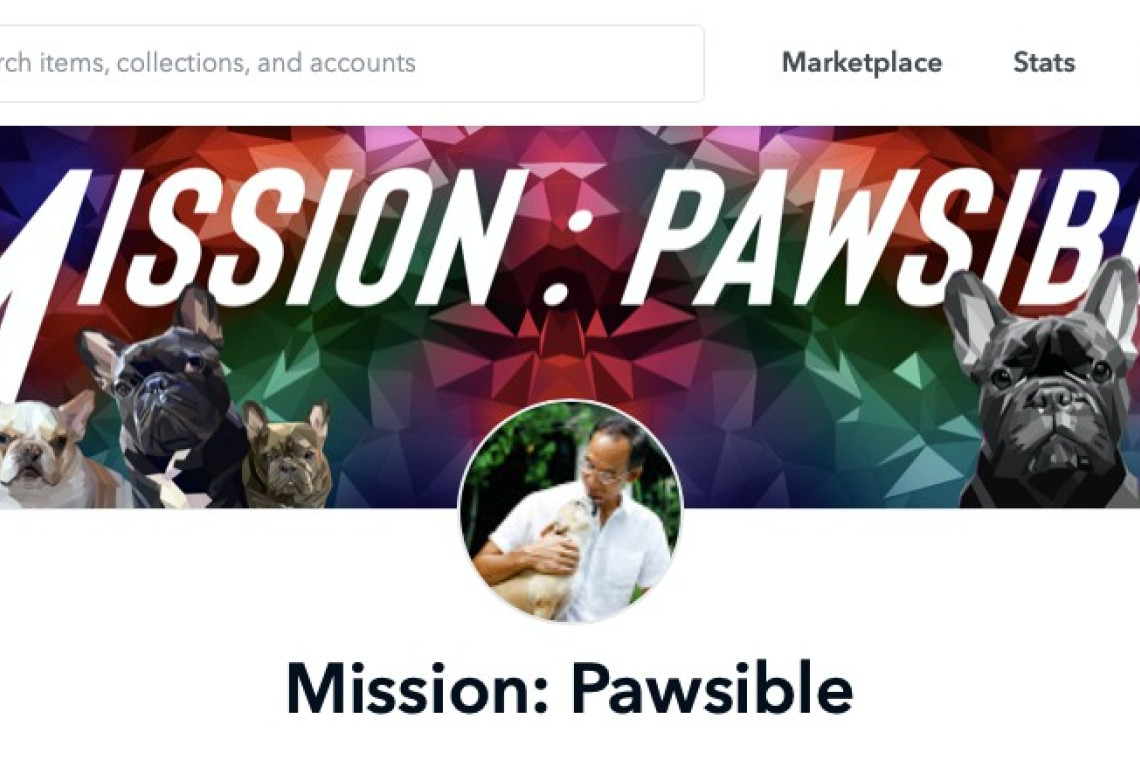1140x760 pixels.
Task: Open the circular collection profile photo
Action: pyautogui.click(x=570, y=511)
